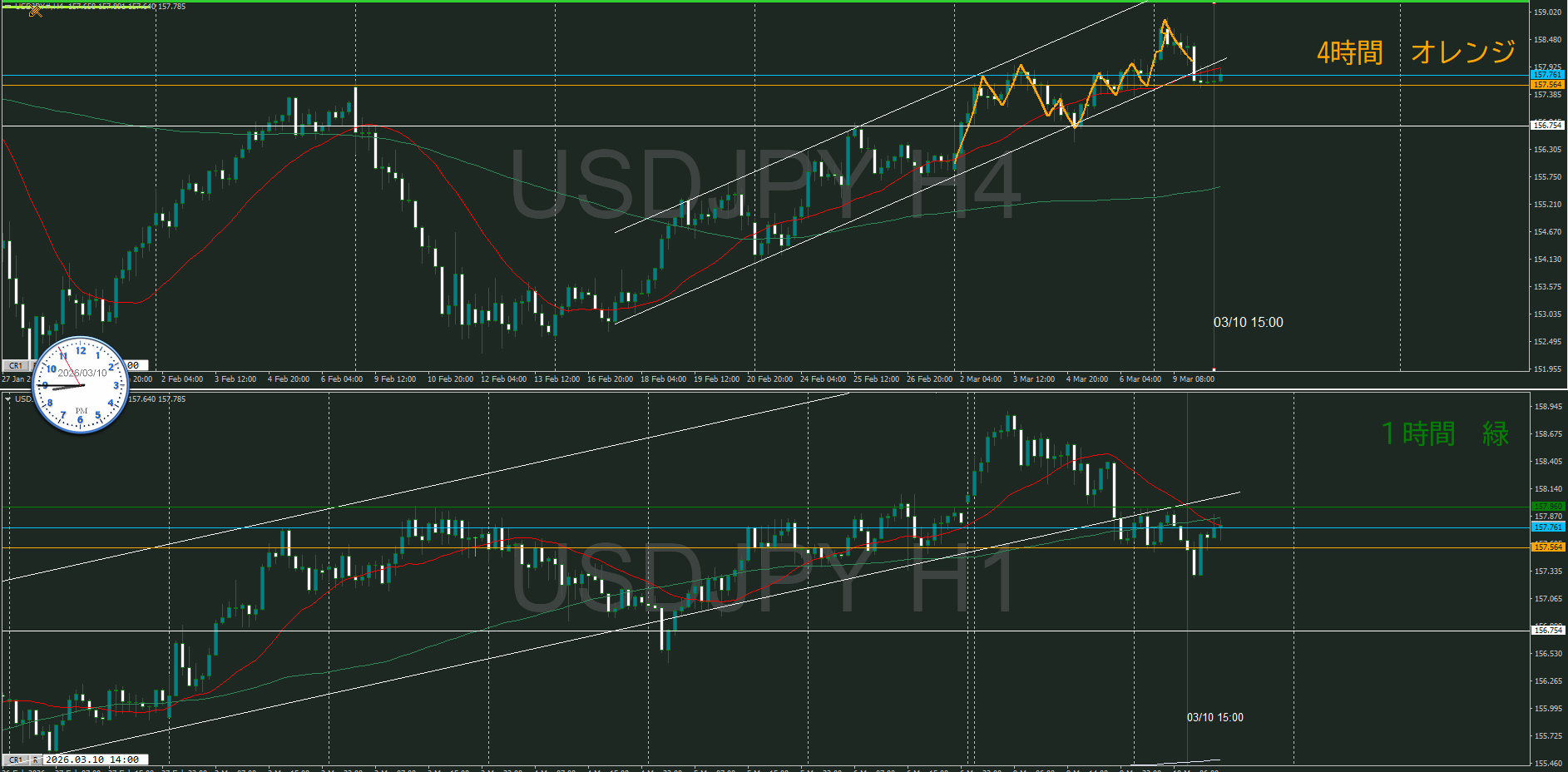The width and height of the screenshot is (1568, 772).
Task: Click the 2 Mar 04:00 time axis label
Action: point(980,379)
